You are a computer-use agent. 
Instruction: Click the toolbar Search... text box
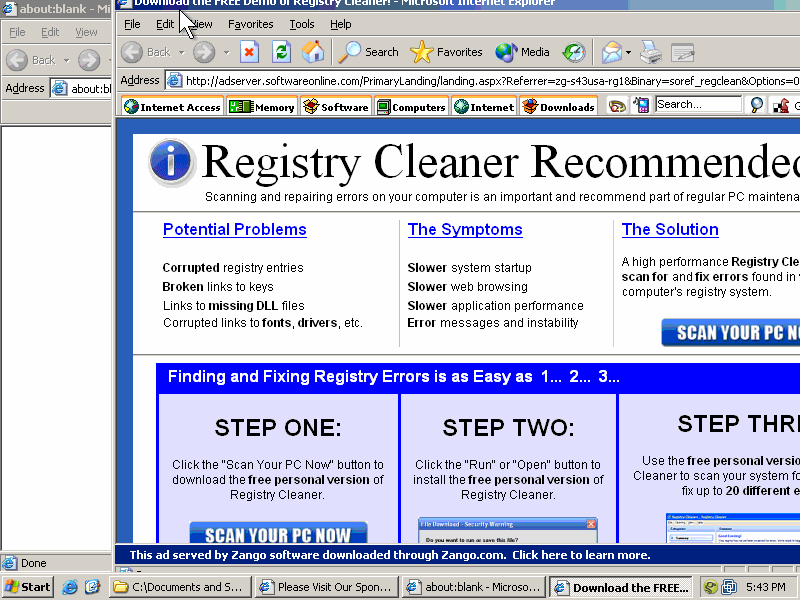[x=698, y=104]
